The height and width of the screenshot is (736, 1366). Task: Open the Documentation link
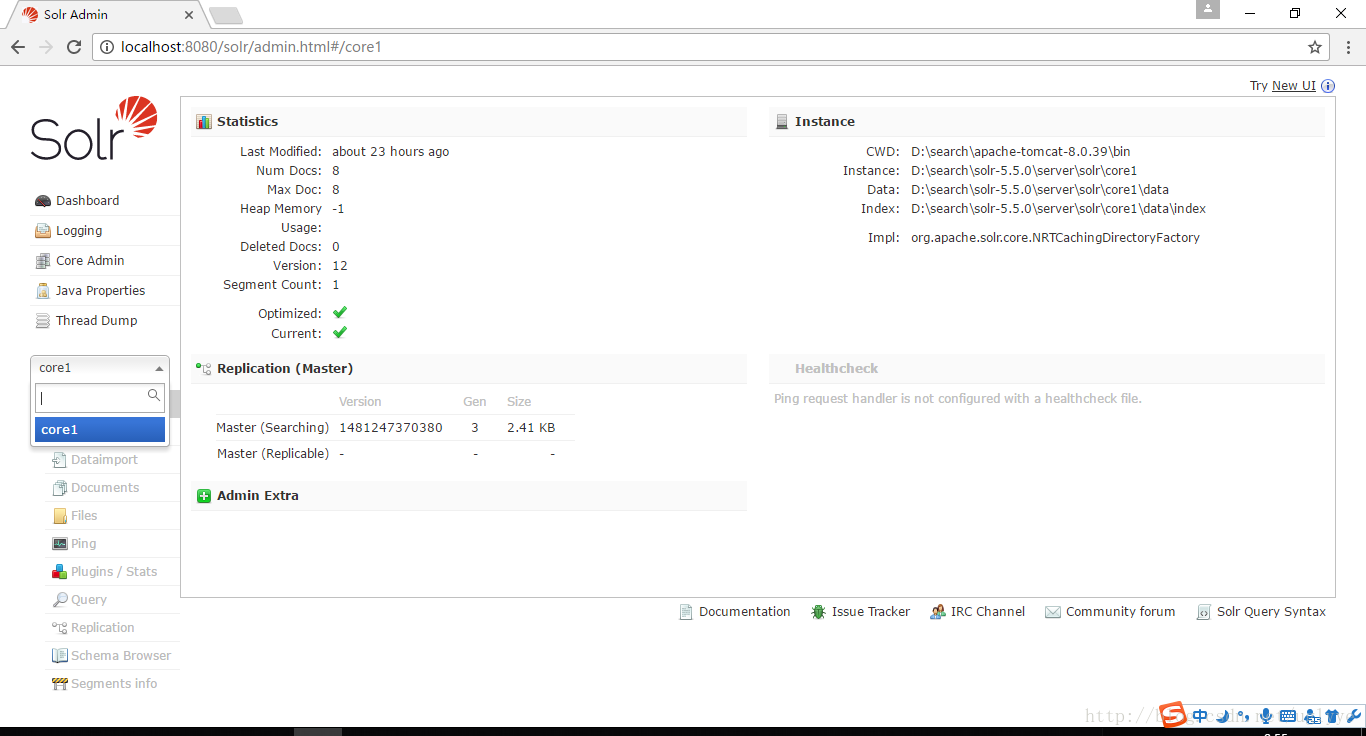pos(735,612)
